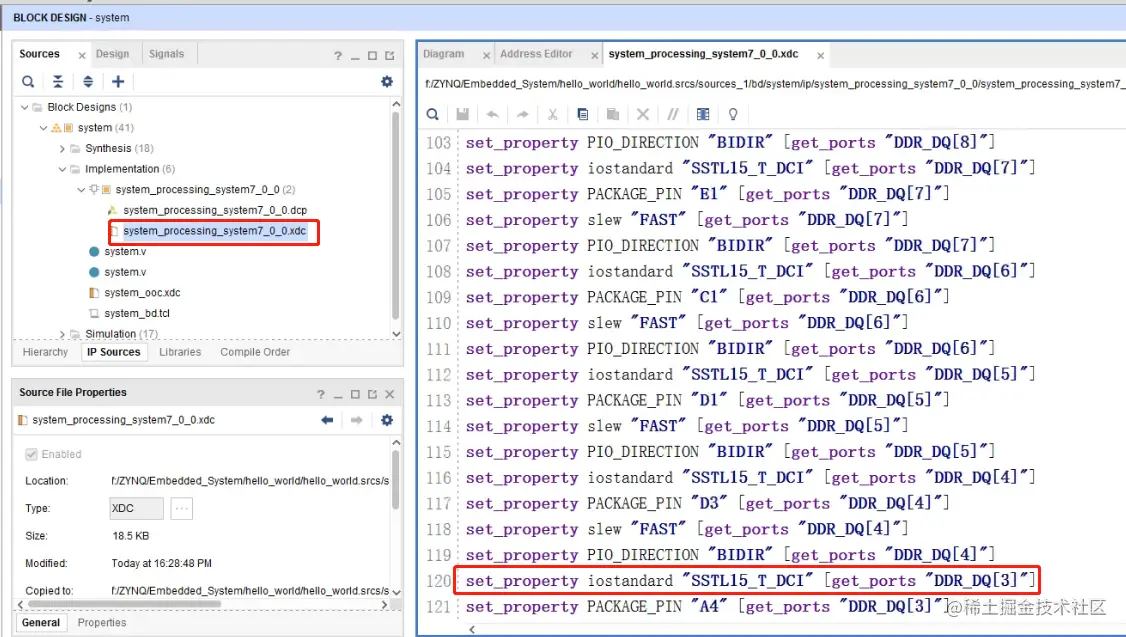The image size is (1126, 637).
Task: Toggle the Enabled checkbox
Action: pos(31,454)
